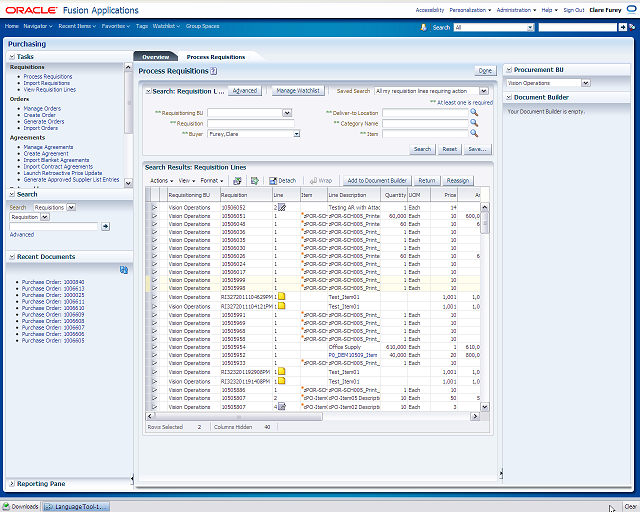Viewport: 640px width, 512px height.
Task: Open Purchase Order 1006613 link
Action: [53, 289]
